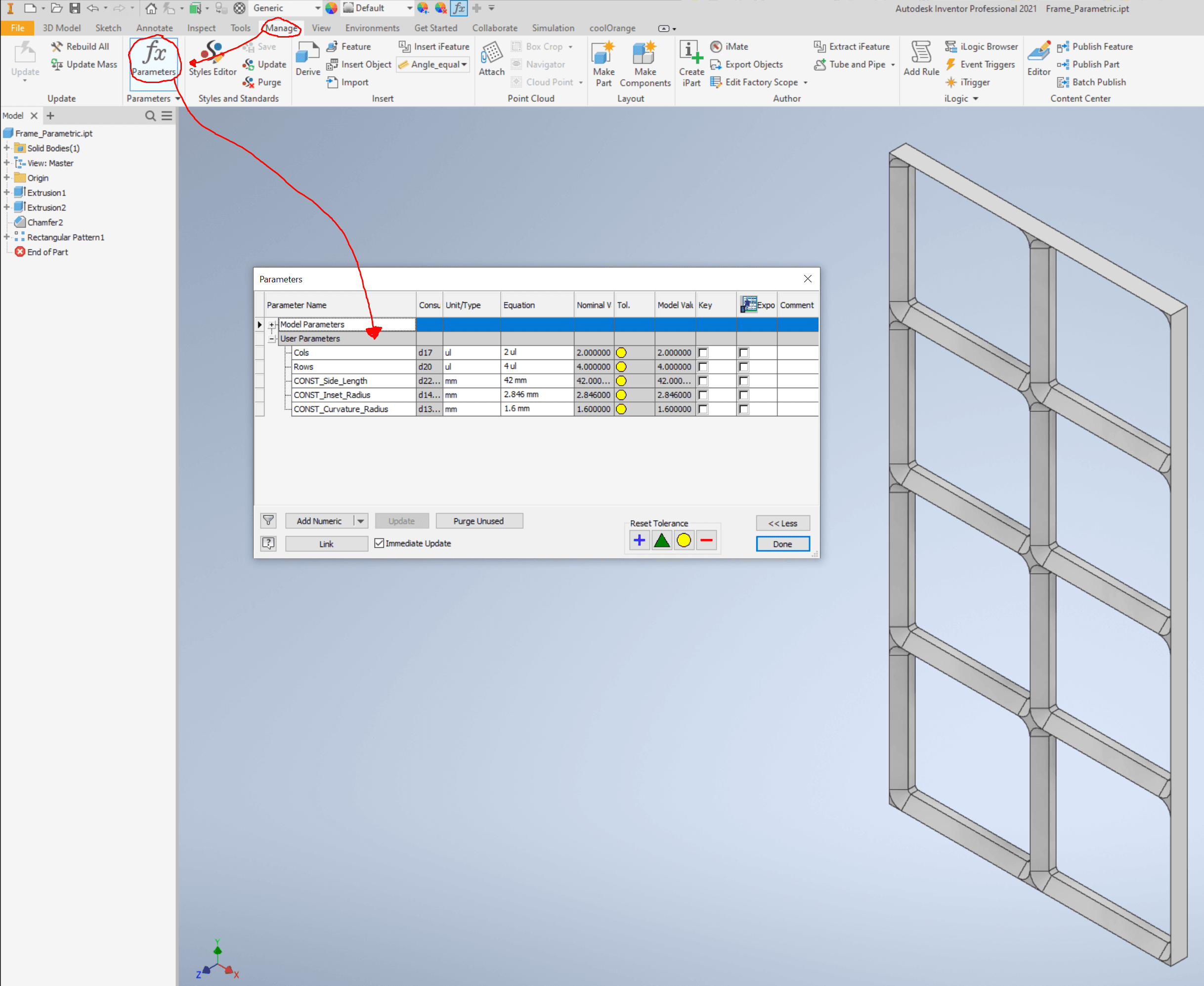Check the Key box for CONST_Inset_Radius
Viewport: 1204px width, 986px height.
point(703,395)
